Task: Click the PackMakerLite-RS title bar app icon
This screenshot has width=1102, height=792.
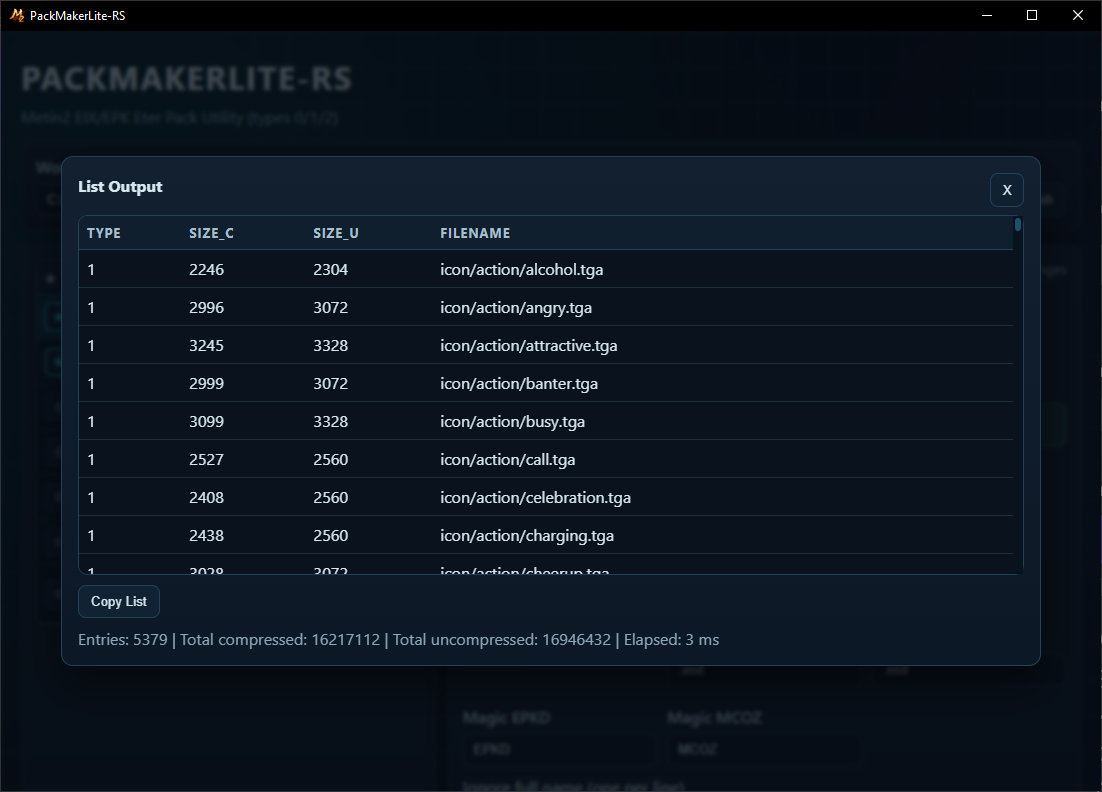Action: pos(16,15)
